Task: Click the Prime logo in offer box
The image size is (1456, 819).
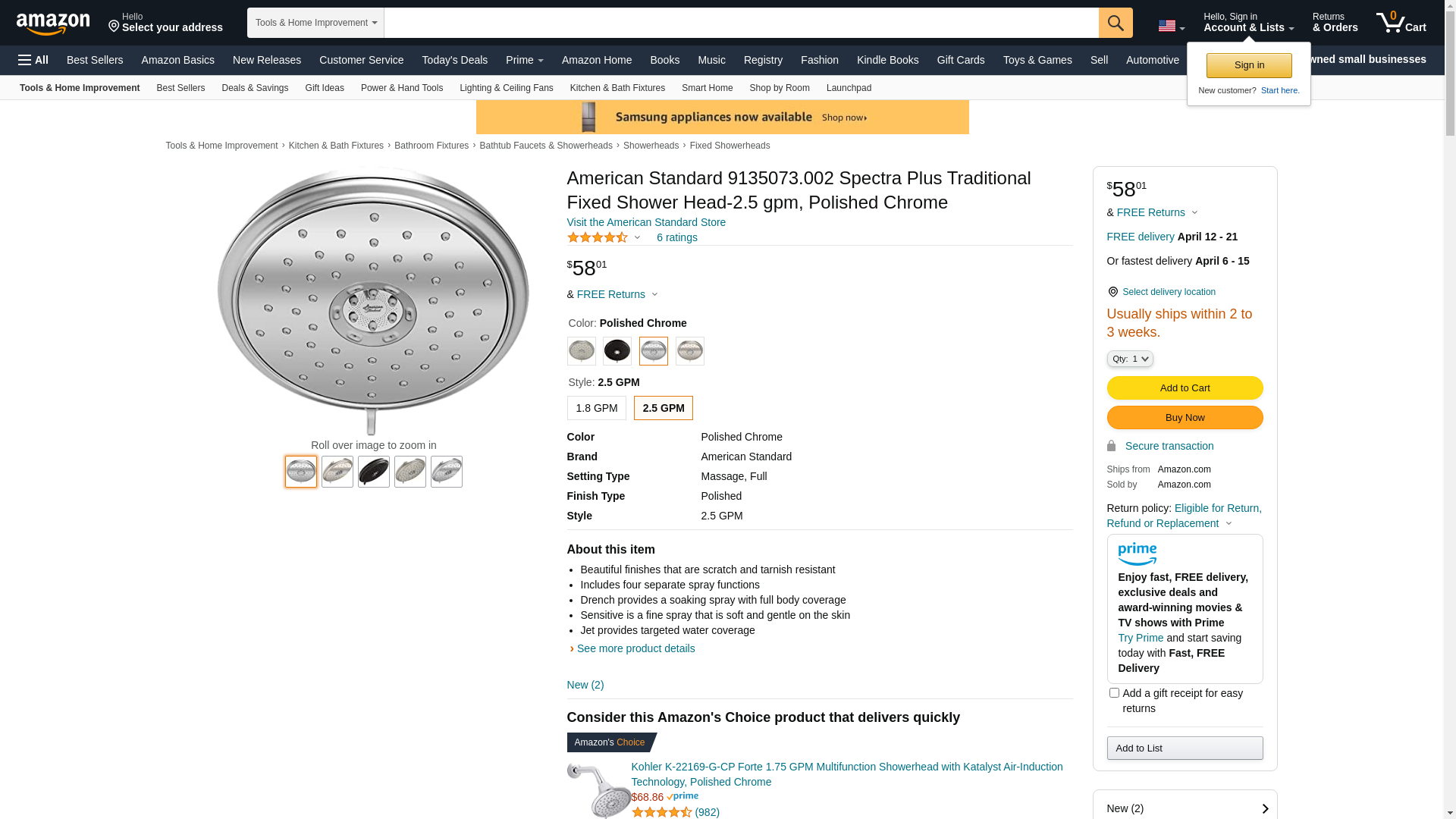Action: [1137, 554]
